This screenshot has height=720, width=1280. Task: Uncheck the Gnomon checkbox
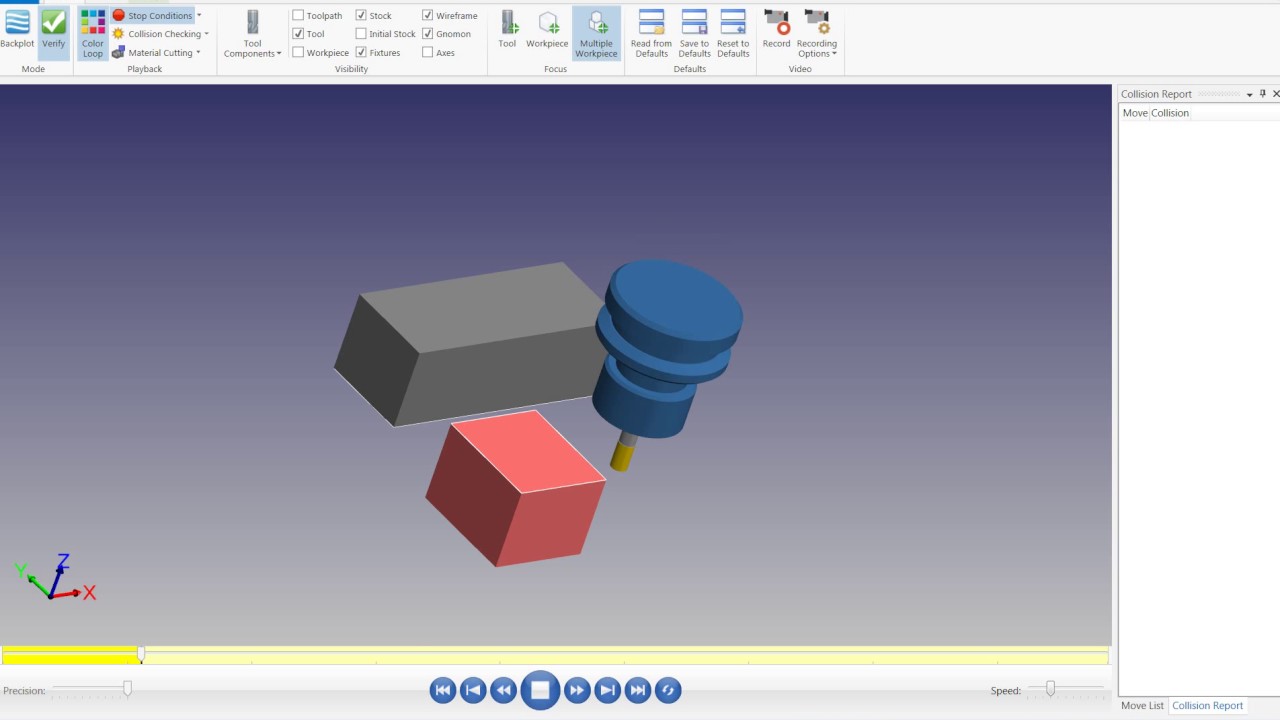coord(428,34)
